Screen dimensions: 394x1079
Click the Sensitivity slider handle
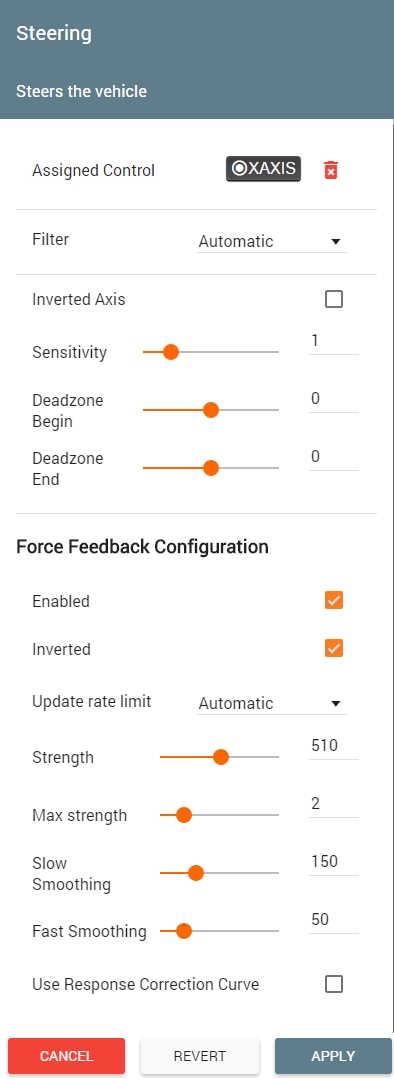click(x=171, y=352)
